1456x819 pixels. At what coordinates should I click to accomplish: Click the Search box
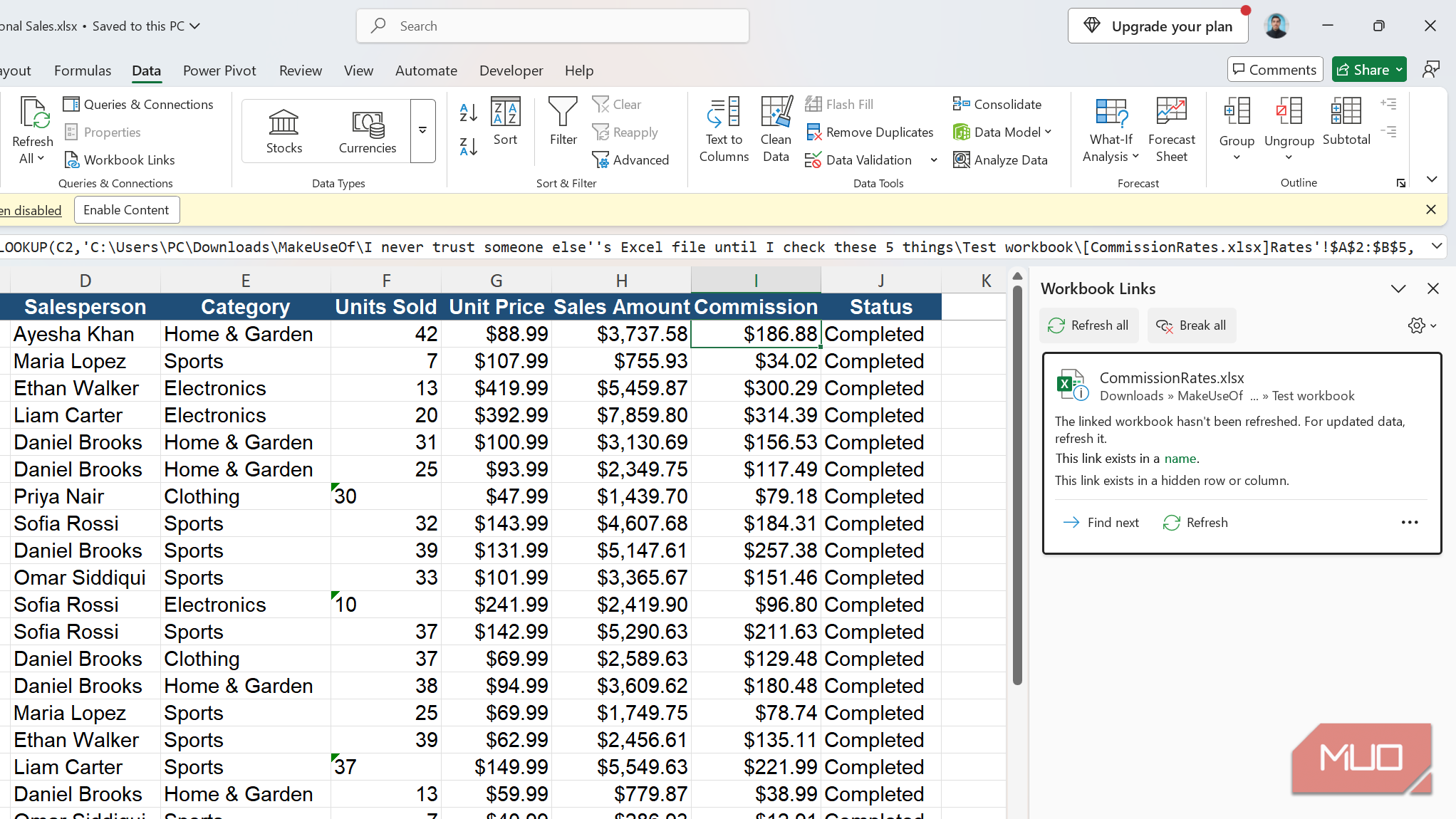click(x=552, y=26)
